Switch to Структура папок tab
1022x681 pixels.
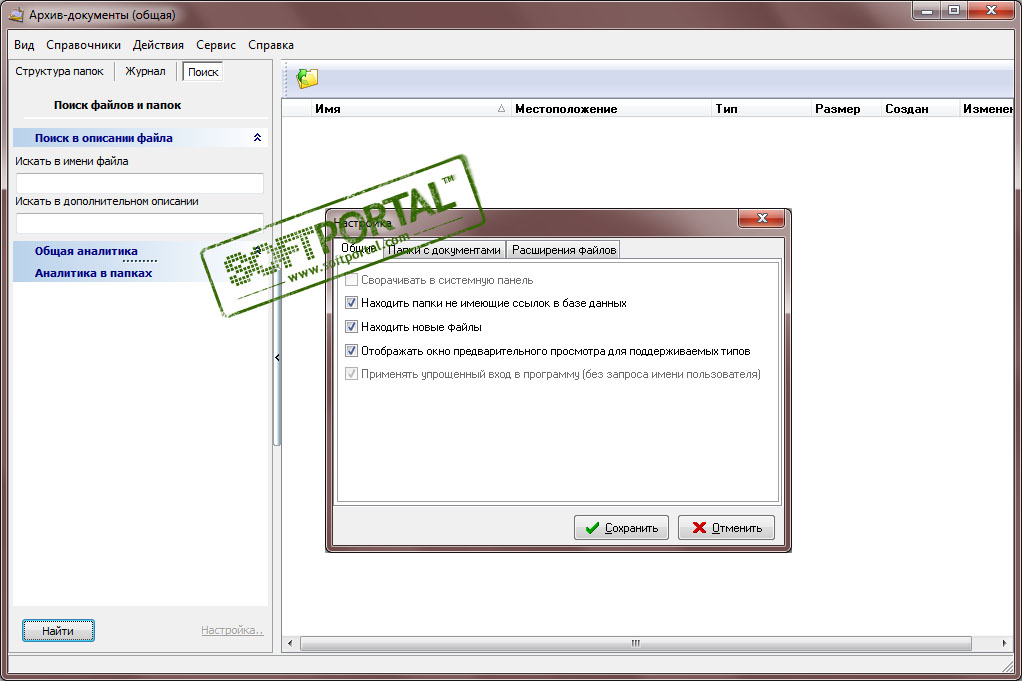tap(59, 71)
